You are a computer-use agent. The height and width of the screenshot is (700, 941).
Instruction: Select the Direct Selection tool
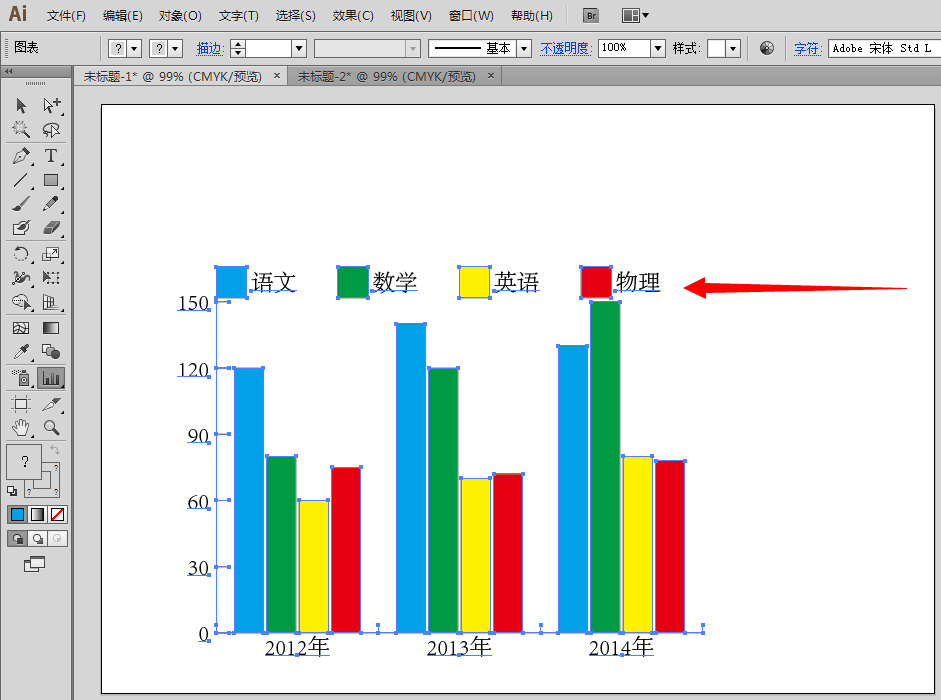52,106
